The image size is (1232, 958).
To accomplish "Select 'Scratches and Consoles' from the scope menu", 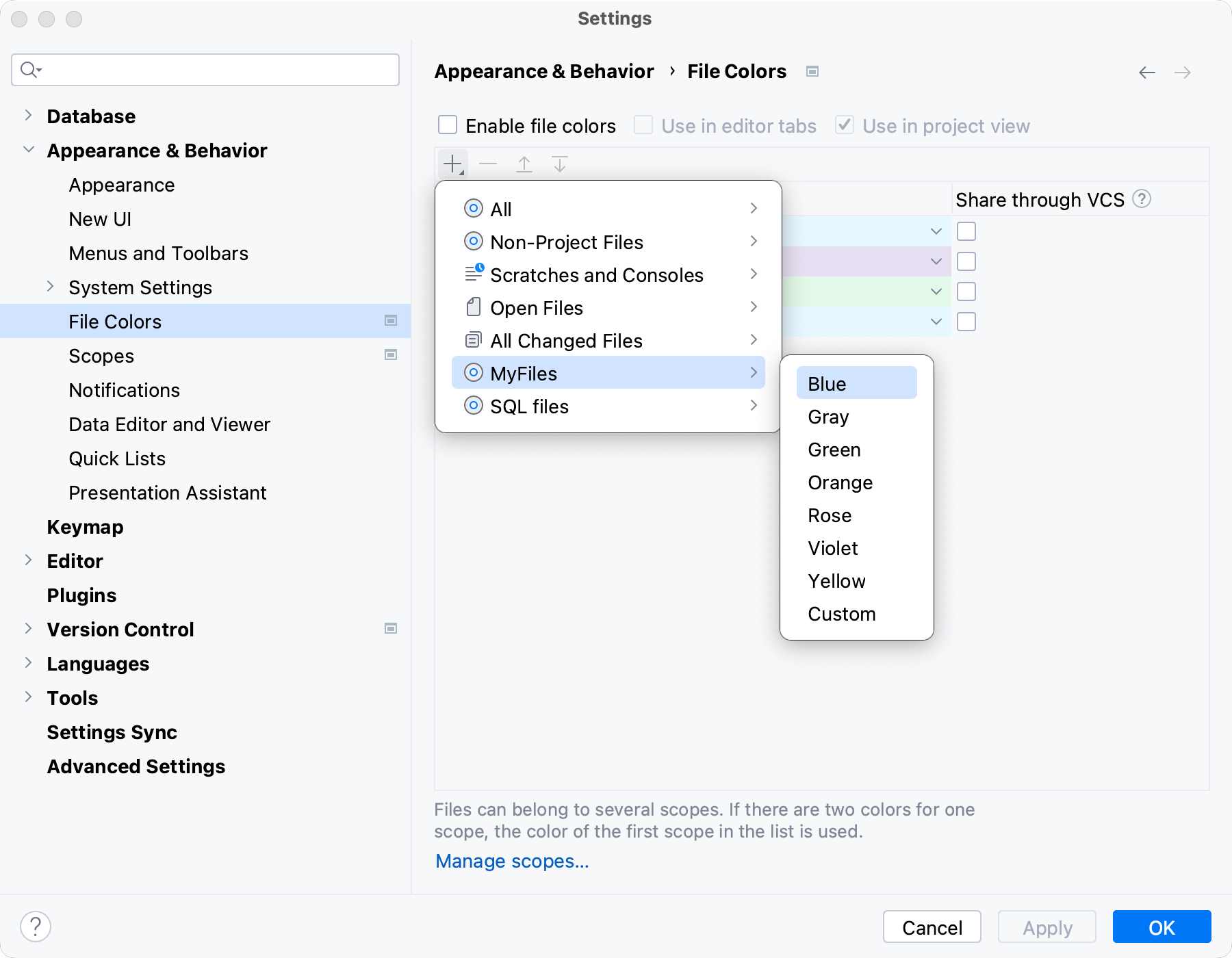I will [x=596, y=275].
